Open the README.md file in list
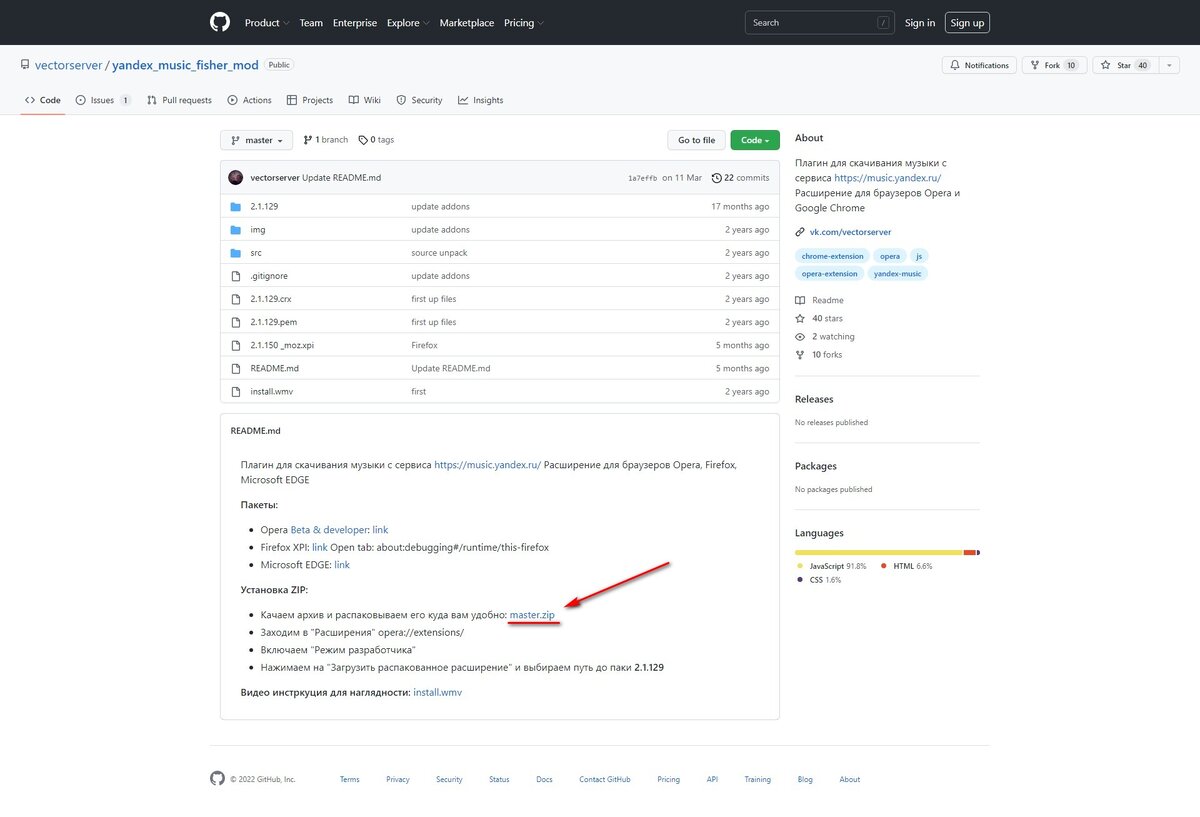 click(275, 368)
